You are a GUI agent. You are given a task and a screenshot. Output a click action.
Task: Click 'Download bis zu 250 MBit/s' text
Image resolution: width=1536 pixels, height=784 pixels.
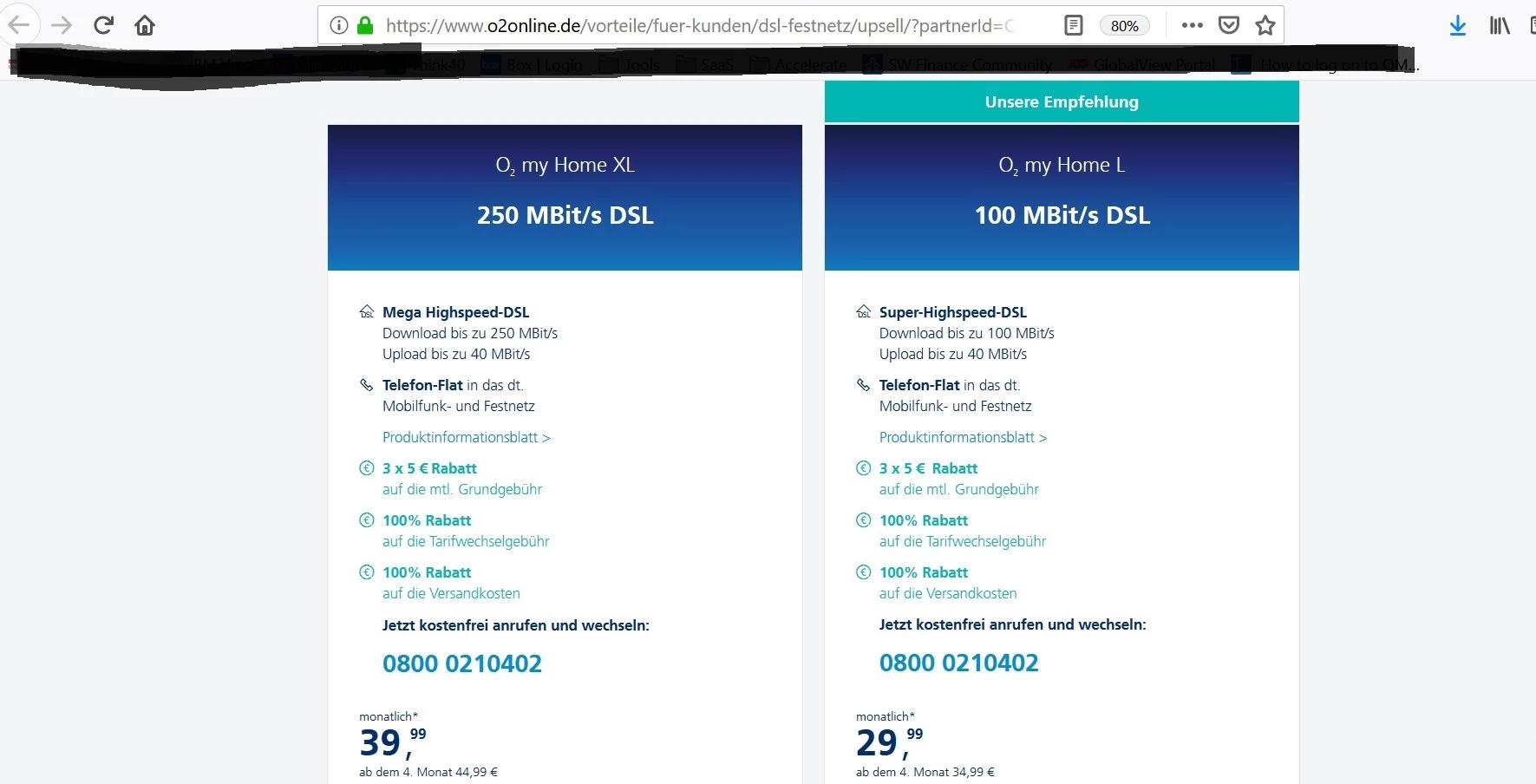[x=470, y=333]
